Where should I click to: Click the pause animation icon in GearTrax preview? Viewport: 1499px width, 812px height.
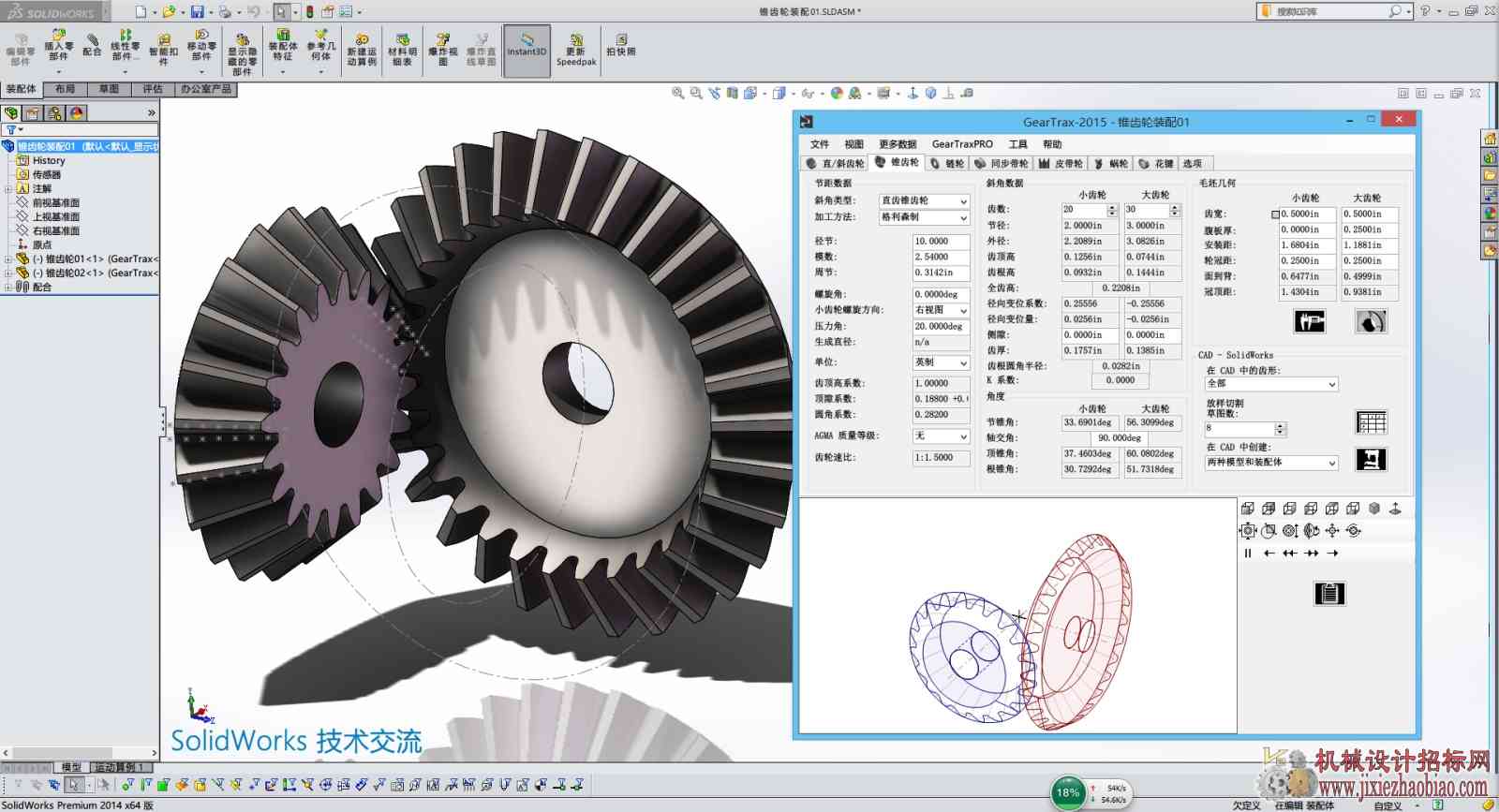(1247, 554)
